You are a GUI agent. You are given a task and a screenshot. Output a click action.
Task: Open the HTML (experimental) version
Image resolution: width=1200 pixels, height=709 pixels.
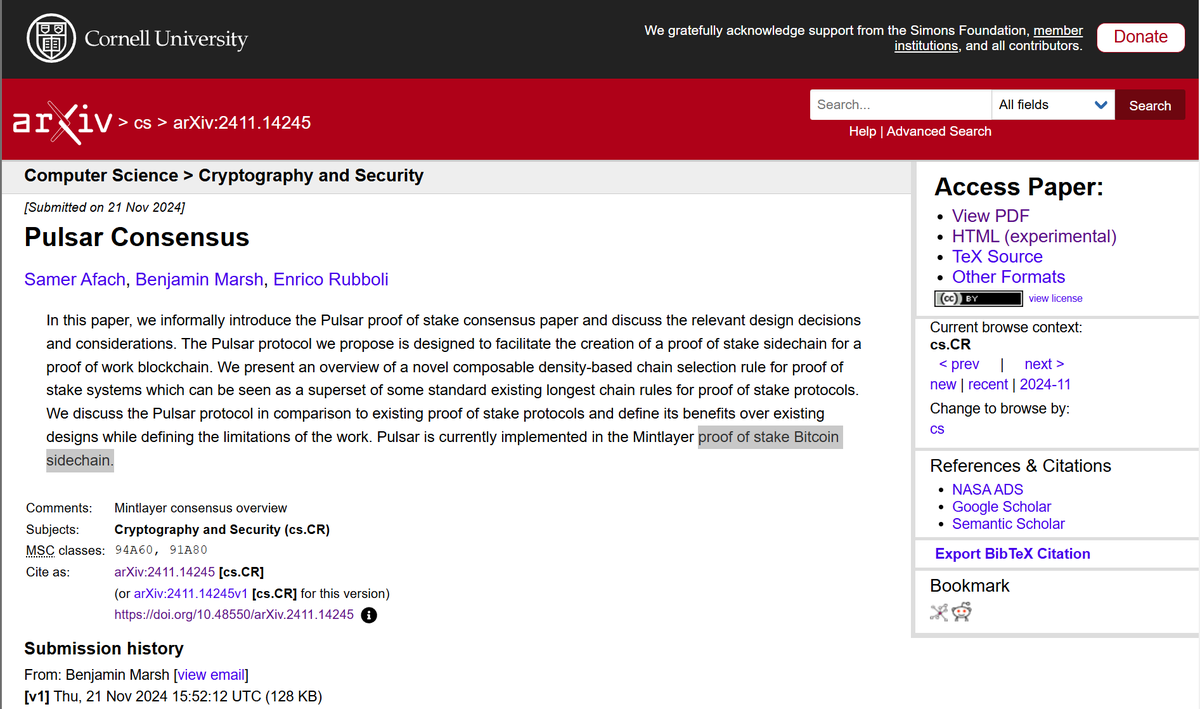[1034, 236]
